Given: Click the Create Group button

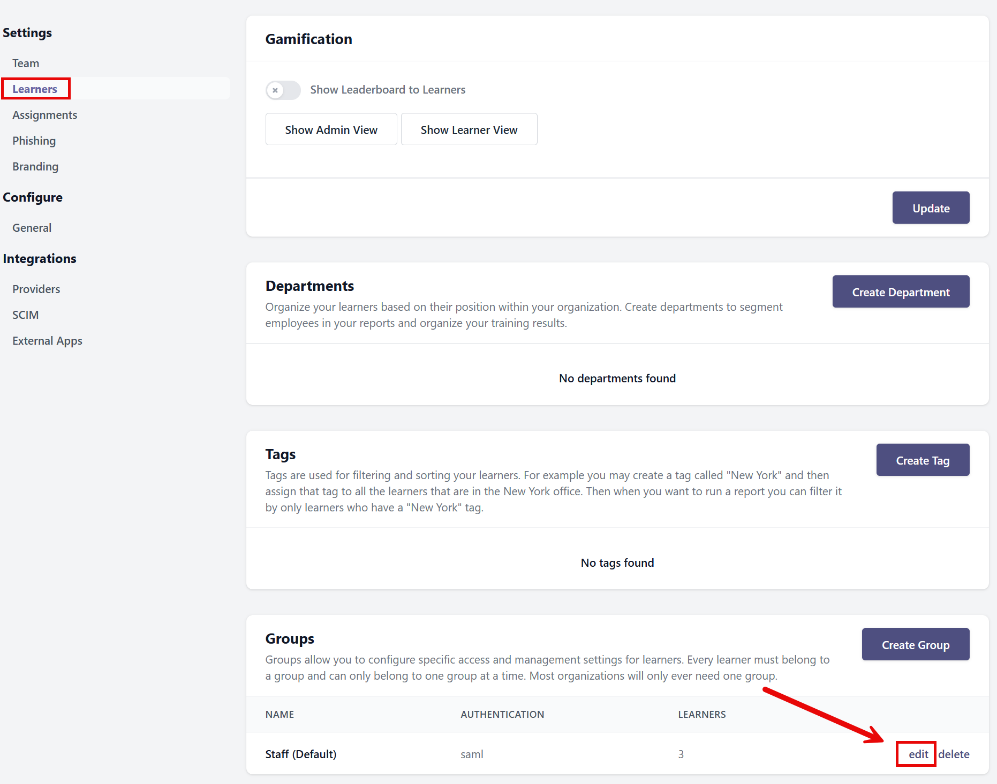Looking at the screenshot, I should [x=915, y=645].
